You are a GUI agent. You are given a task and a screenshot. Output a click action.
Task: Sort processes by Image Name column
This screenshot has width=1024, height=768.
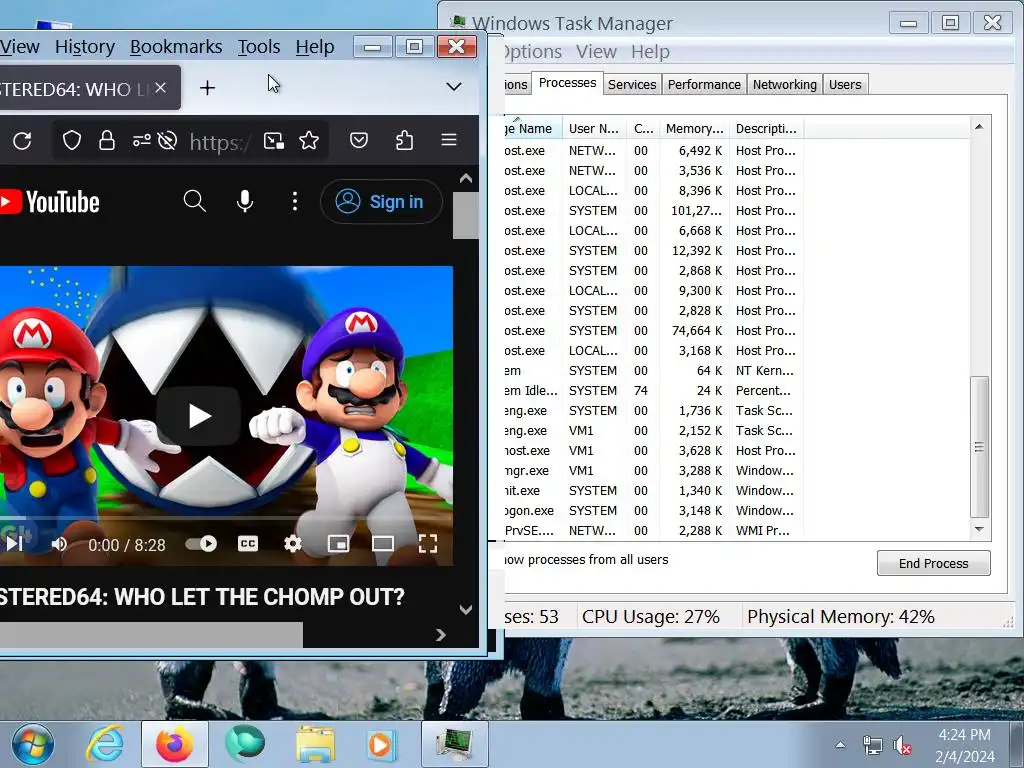pyautogui.click(x=533, y=129)
